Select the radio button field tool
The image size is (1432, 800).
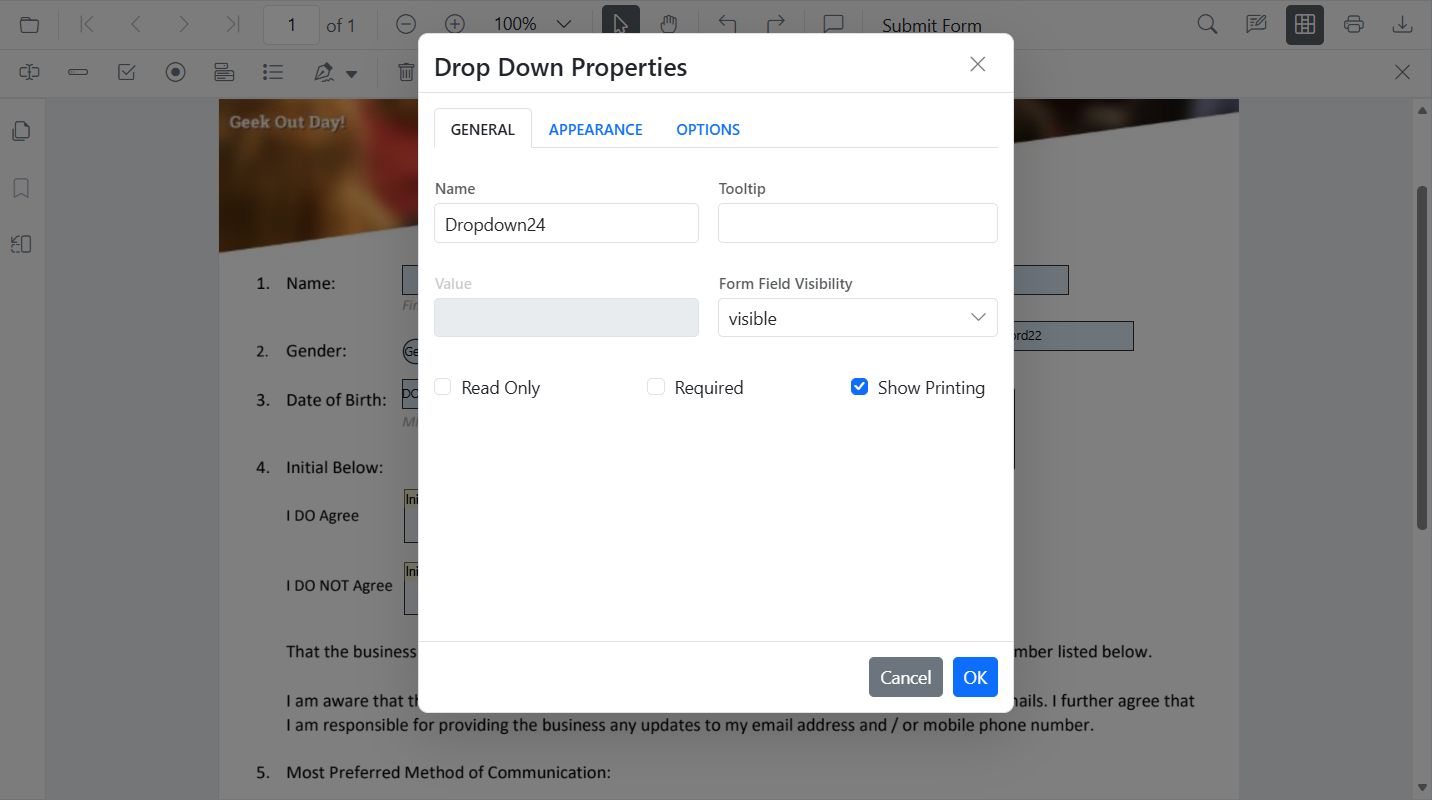point(176,71)
